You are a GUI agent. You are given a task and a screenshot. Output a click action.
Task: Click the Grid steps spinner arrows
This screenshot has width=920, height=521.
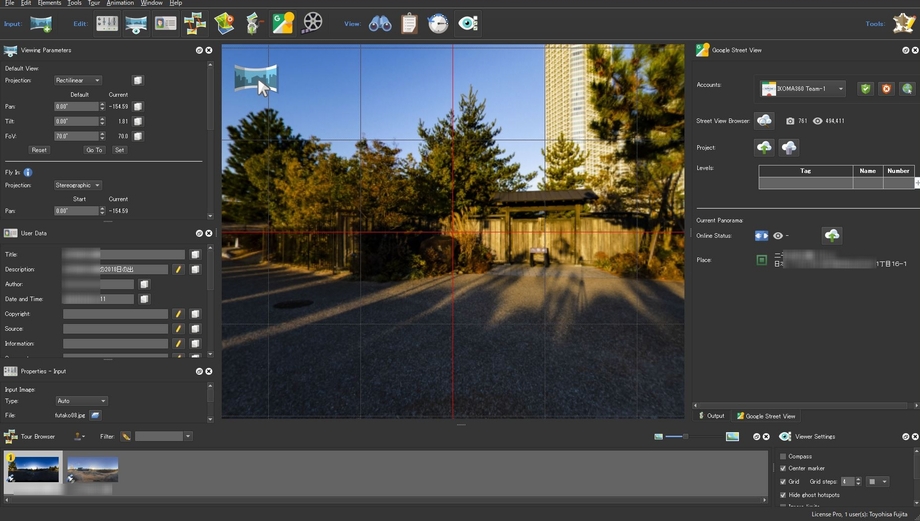pos(858,482)
